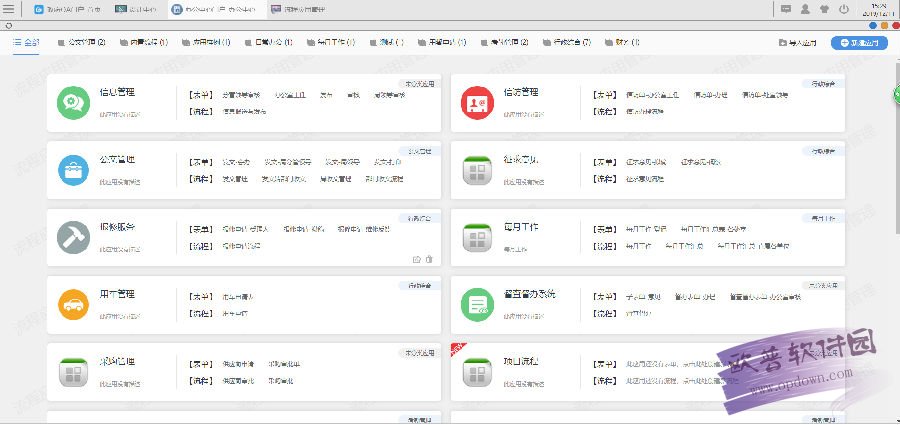Open the 信访管理 red contact-card icon
Viewport: 900px width, 425px height.
tap(477, 103)
